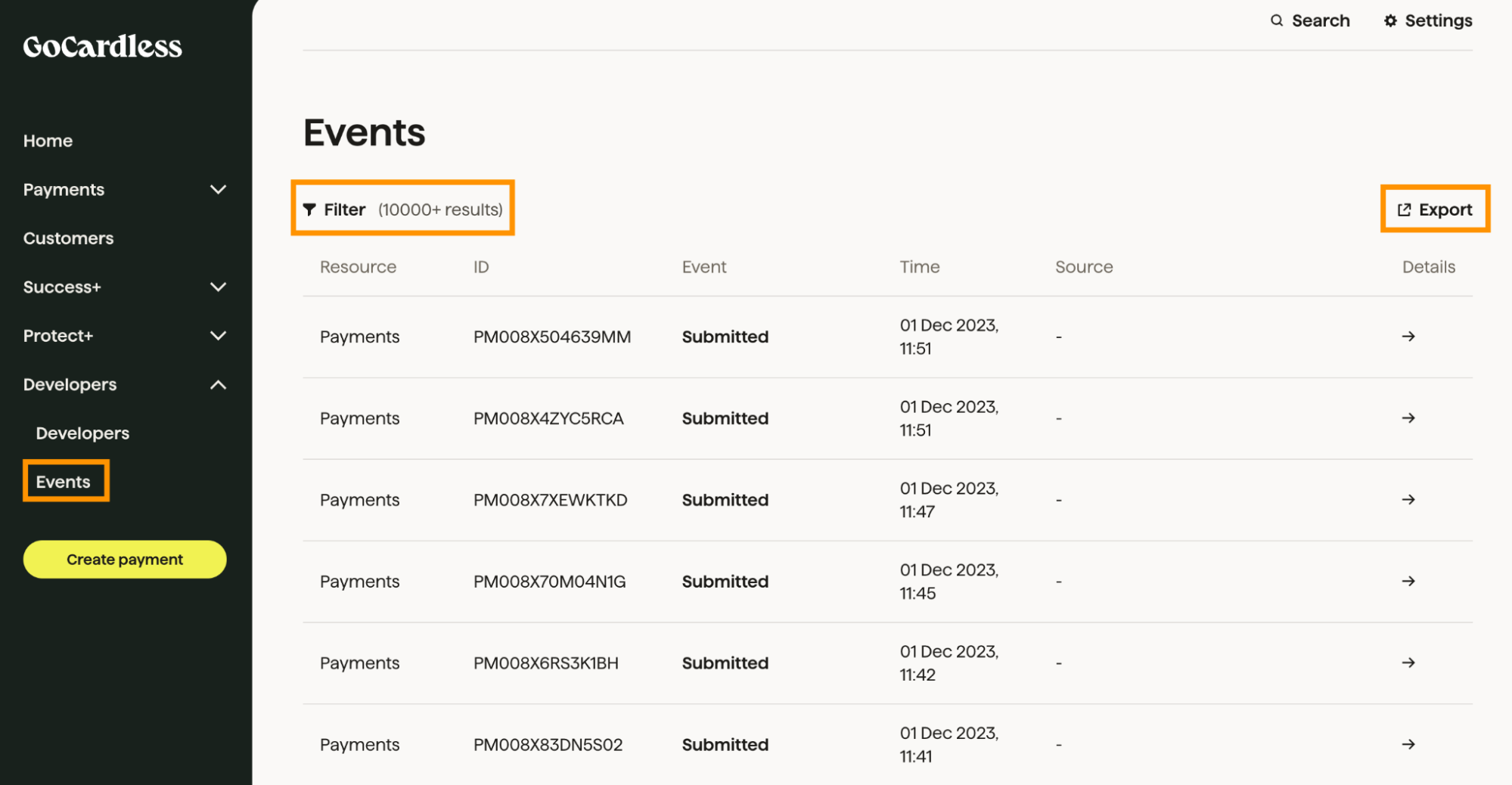Click the Export share icon
Viewport: 1512px width, 785px height.
click(1404, 209)
